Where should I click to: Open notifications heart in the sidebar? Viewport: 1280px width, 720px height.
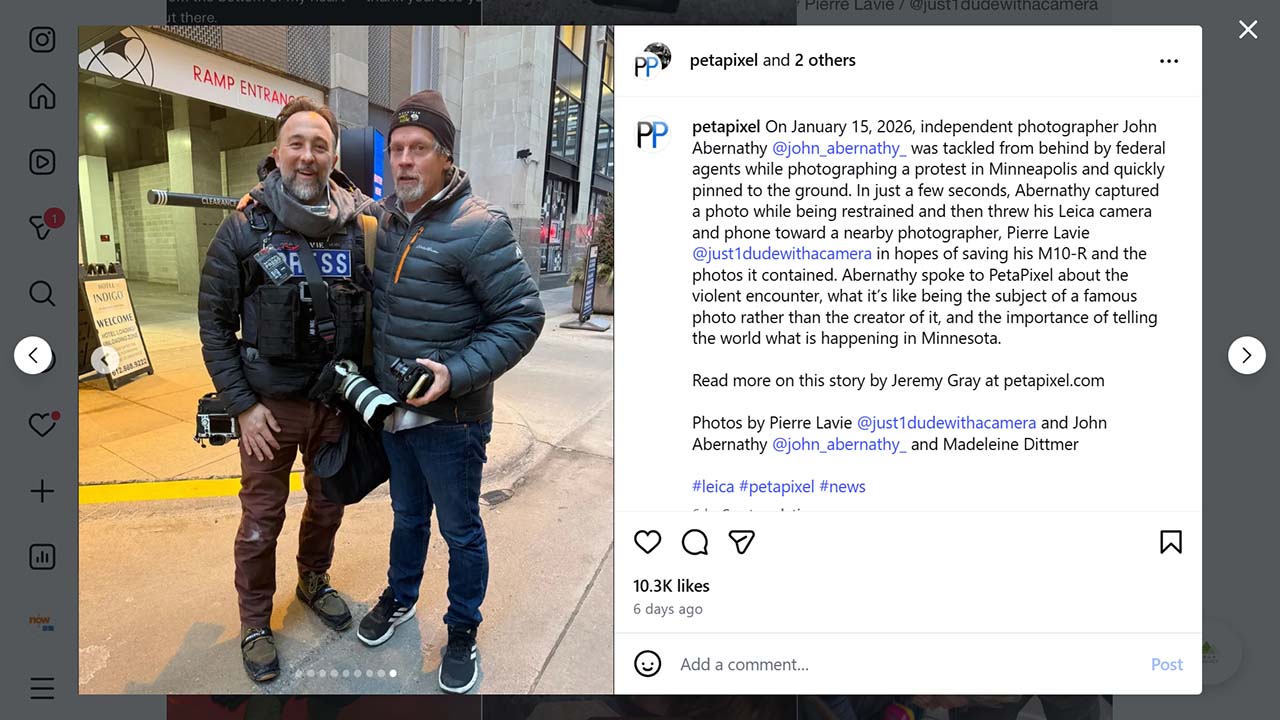pos(42,424)
